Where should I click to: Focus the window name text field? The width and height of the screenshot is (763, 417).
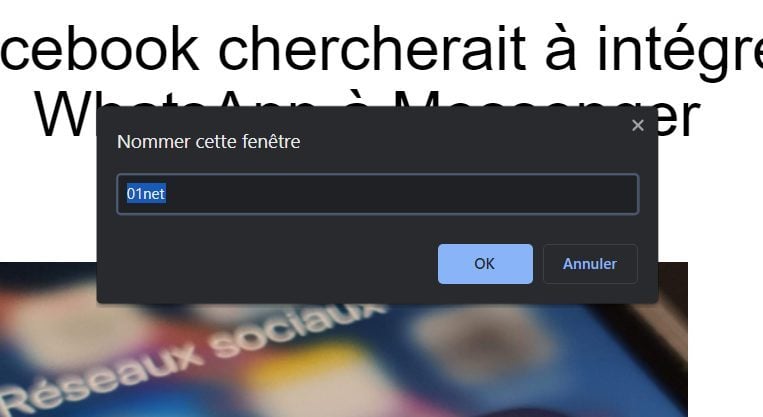coord(378,194)
